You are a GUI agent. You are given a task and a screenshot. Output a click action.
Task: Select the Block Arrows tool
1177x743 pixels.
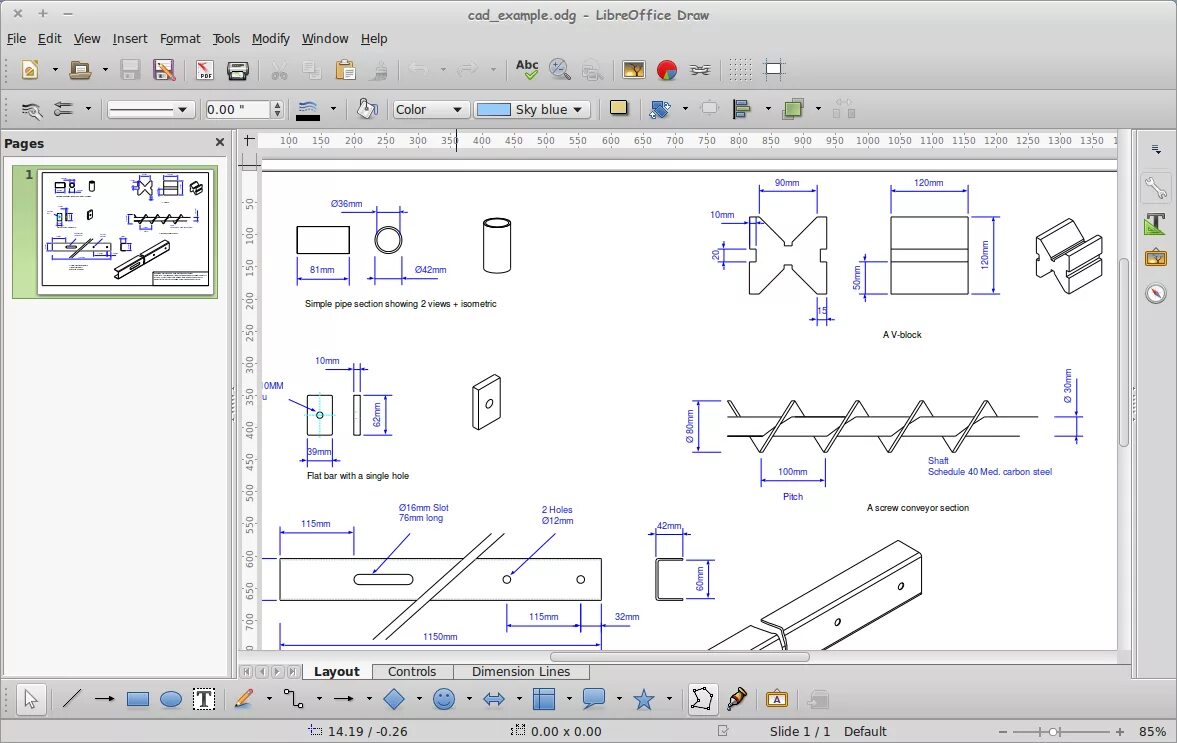tap(494, 699)
